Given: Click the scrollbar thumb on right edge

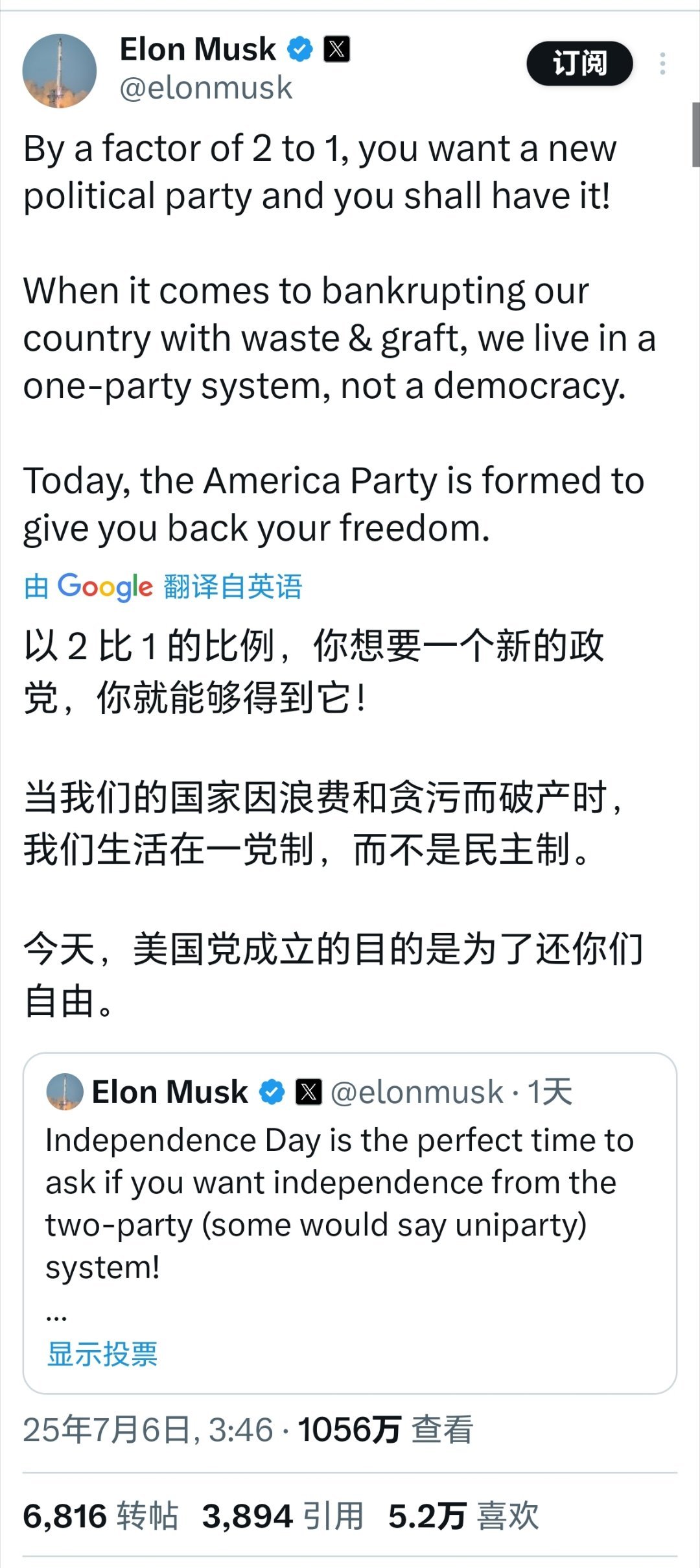Looking at the screenshot, I should point(695,135).
